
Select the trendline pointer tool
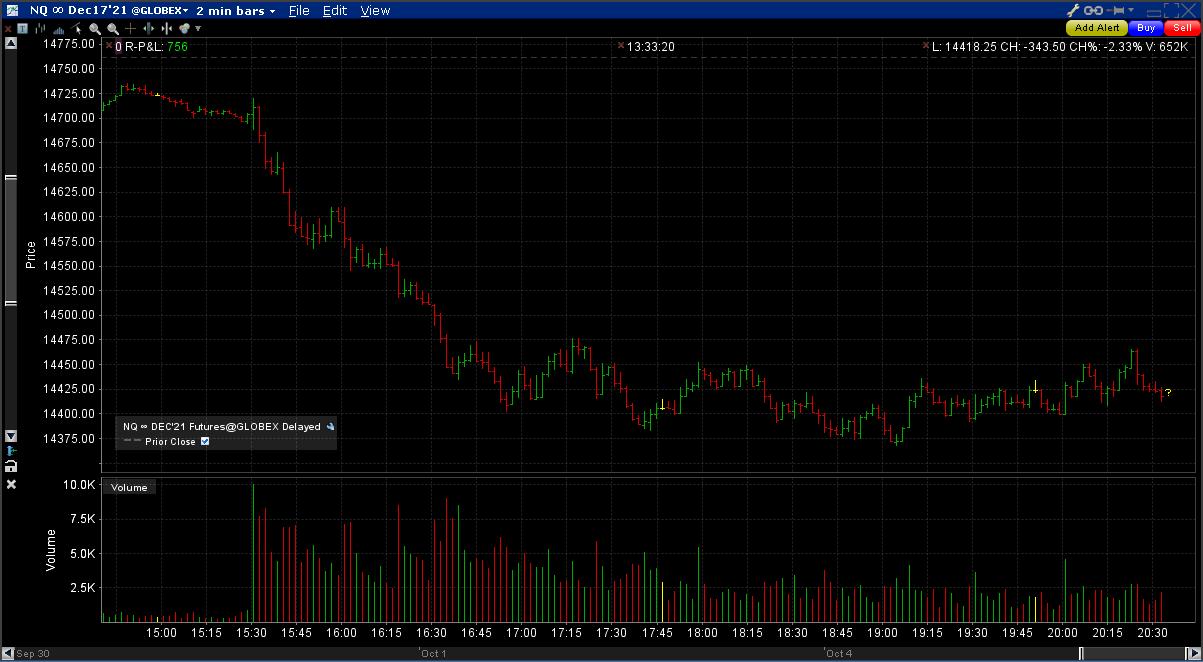pyautogui.click(x=76, y=28)
